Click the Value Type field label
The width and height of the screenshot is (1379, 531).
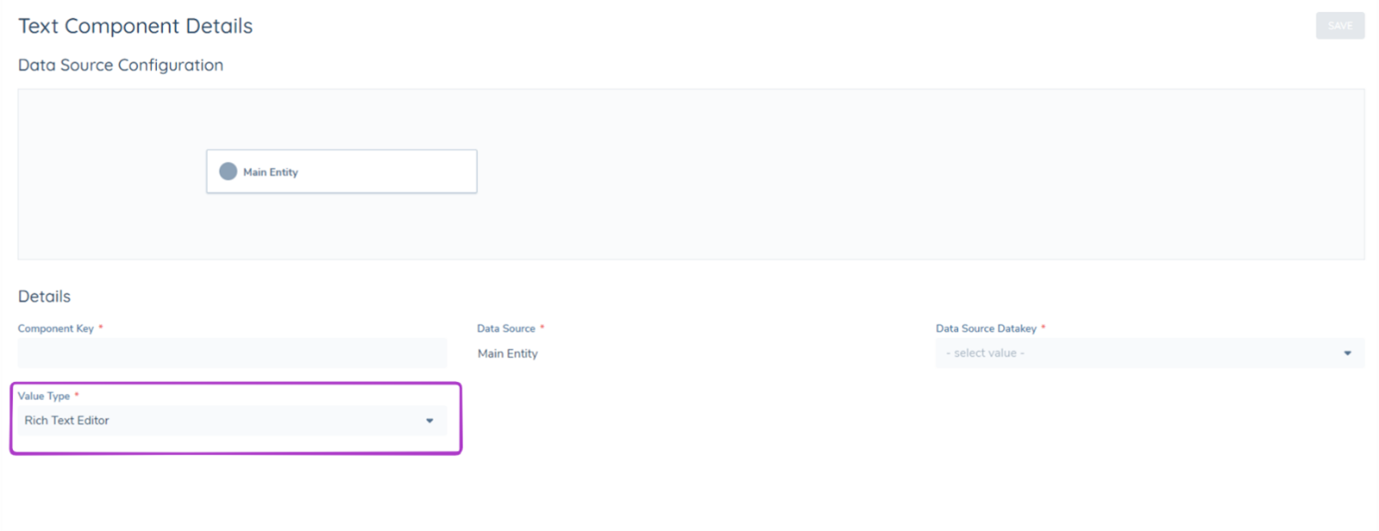point(44,396)
